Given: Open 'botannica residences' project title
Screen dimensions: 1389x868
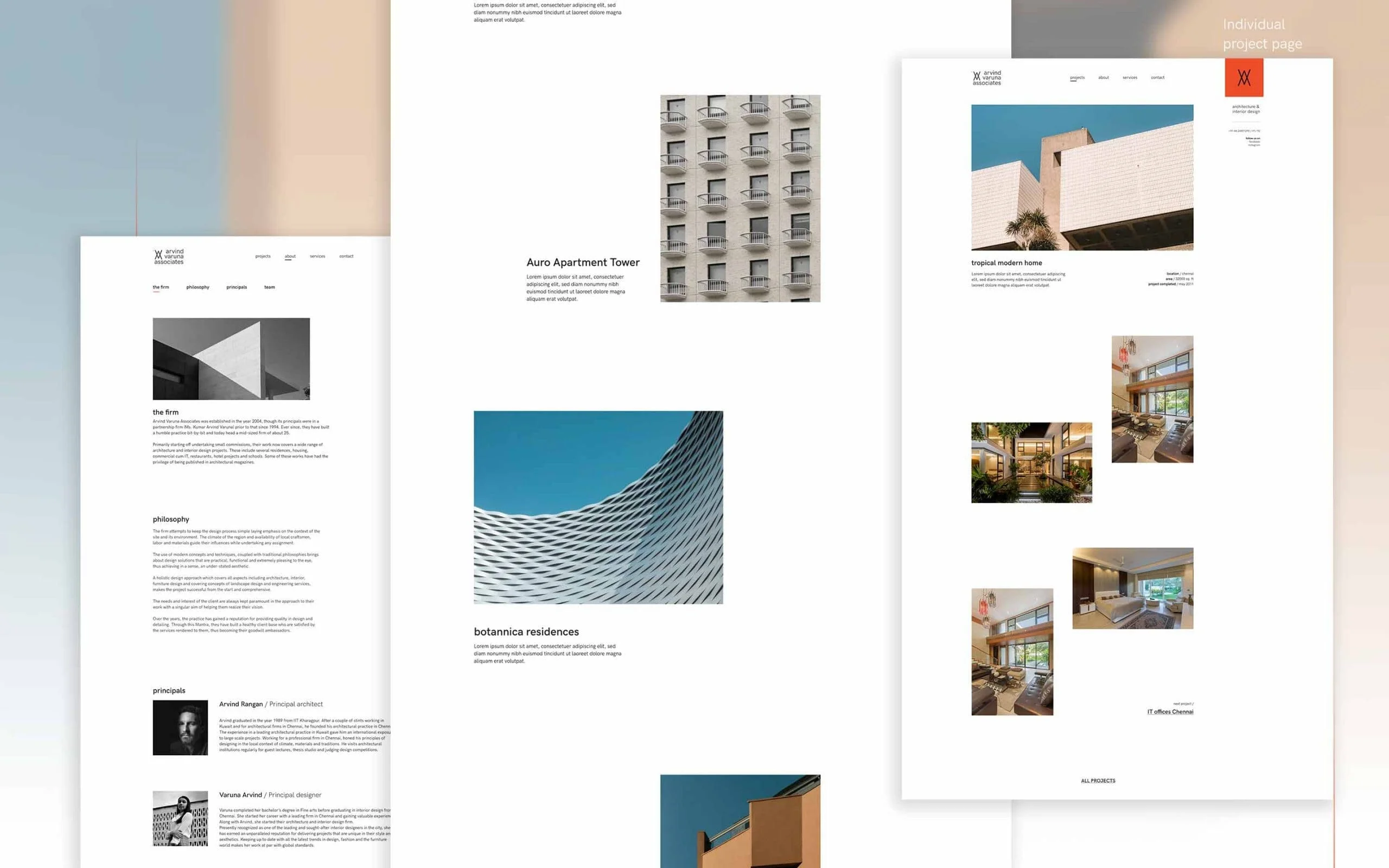Looking at the screenshot, I should coord(526,631).
